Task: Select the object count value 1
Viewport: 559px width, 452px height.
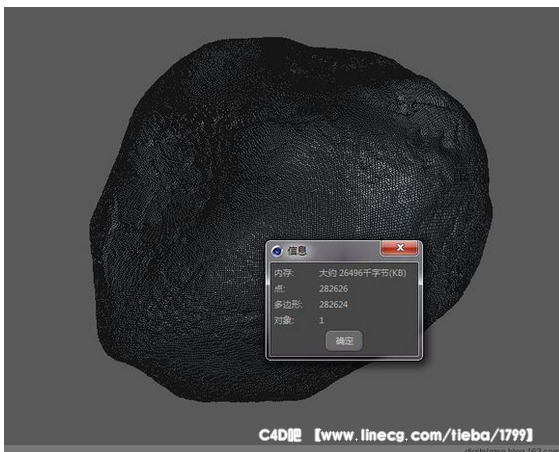Action: [322, 320]
